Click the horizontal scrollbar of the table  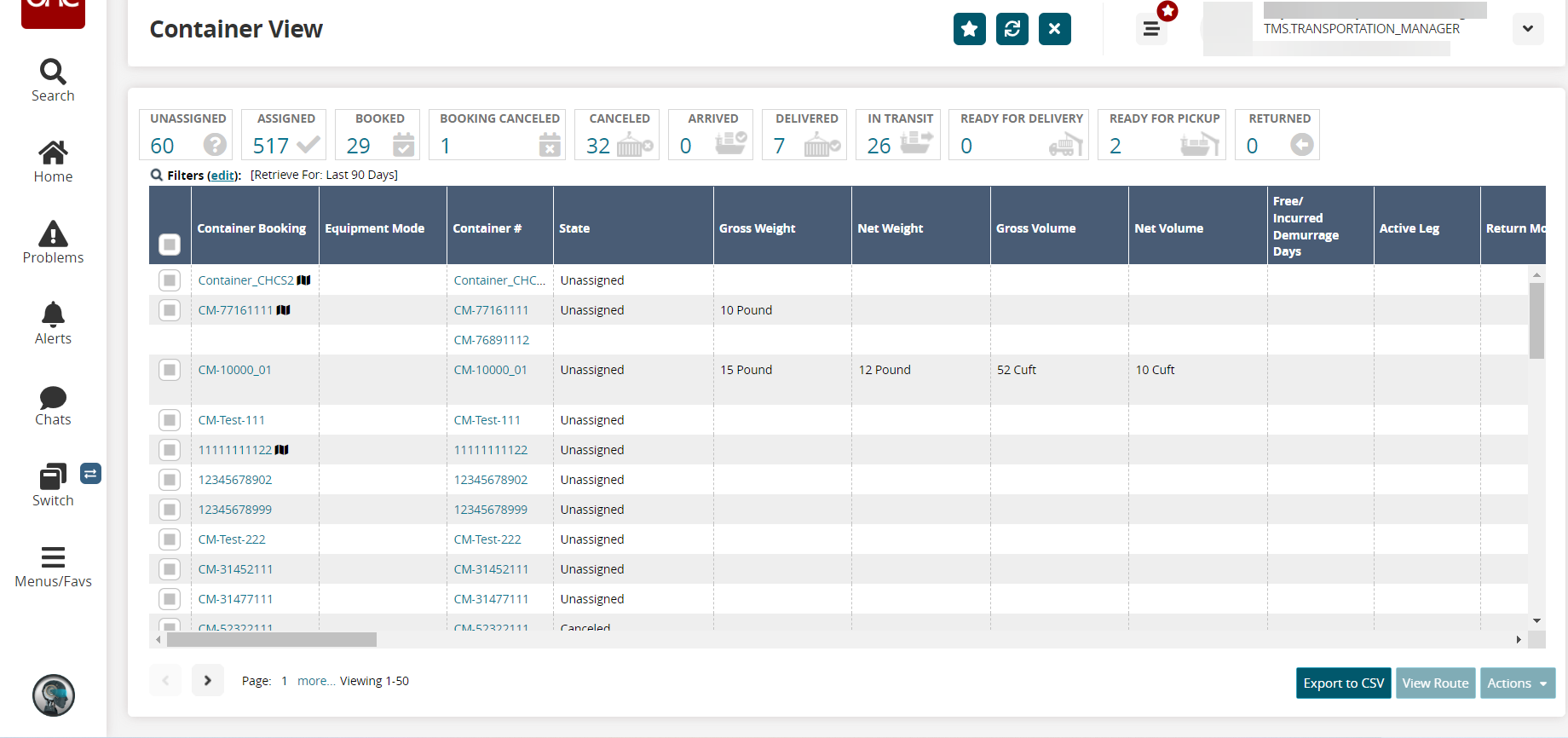(272, 639)
